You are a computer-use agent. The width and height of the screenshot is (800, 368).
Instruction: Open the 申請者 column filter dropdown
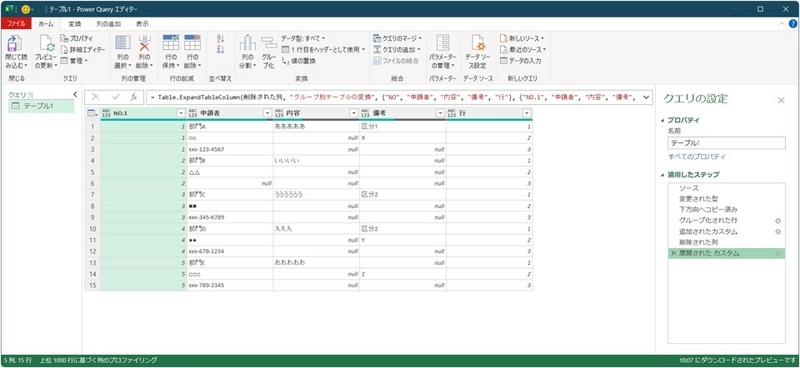pos(267,113)
